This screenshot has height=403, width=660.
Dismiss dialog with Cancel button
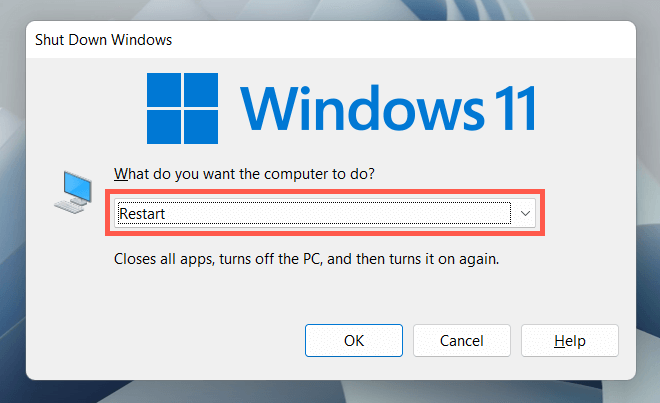[462, 340]
